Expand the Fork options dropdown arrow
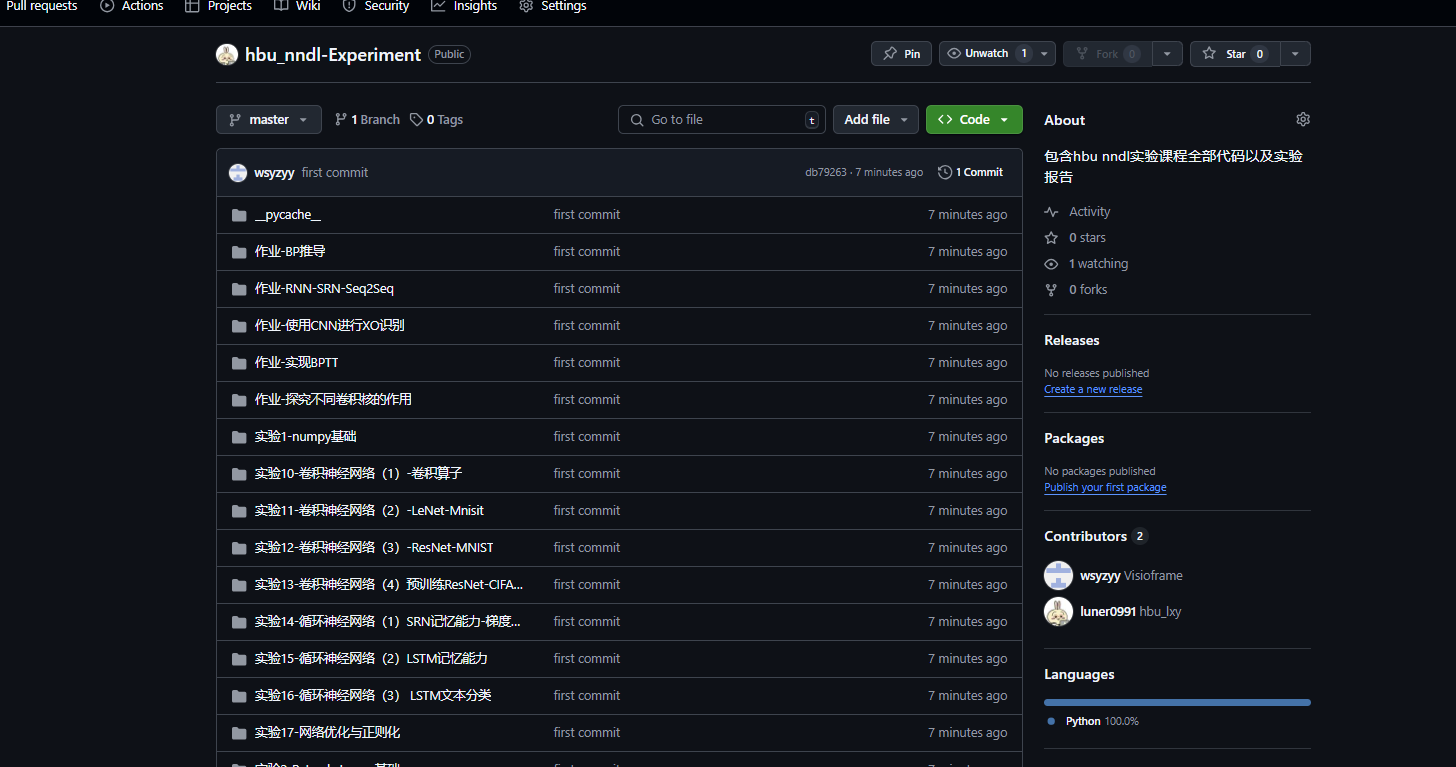Image resolution: width=1456 pixels, height=767 pixels. click(x=1167, y=54)
